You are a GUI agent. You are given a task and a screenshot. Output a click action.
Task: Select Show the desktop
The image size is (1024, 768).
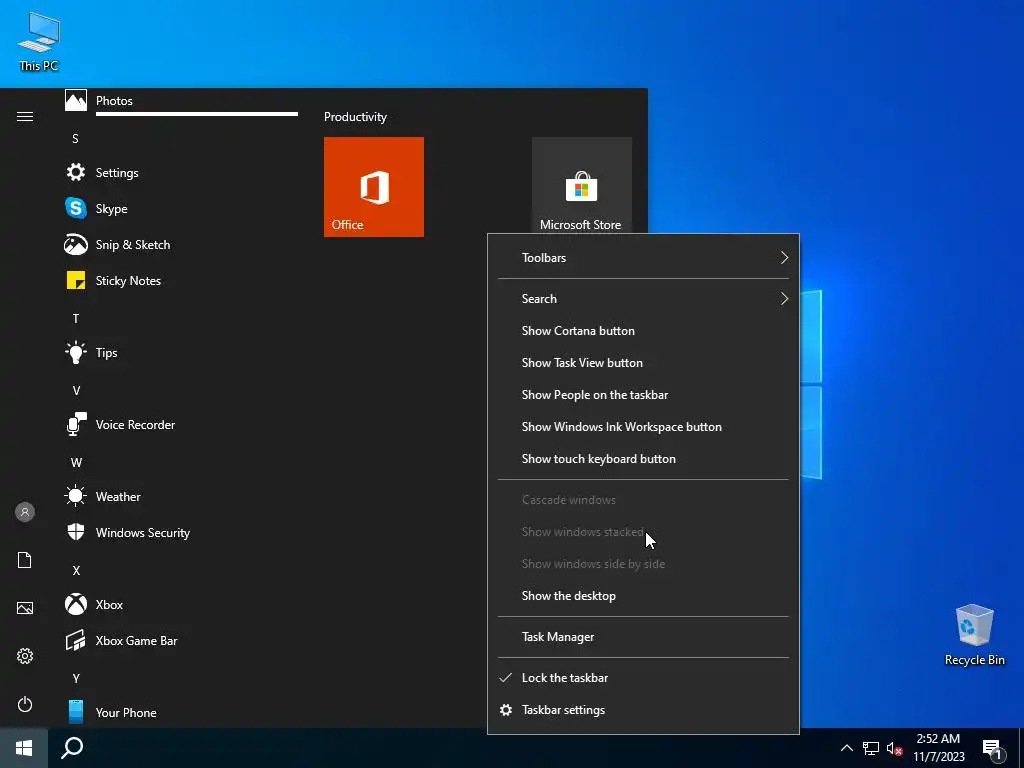(643, 596)
